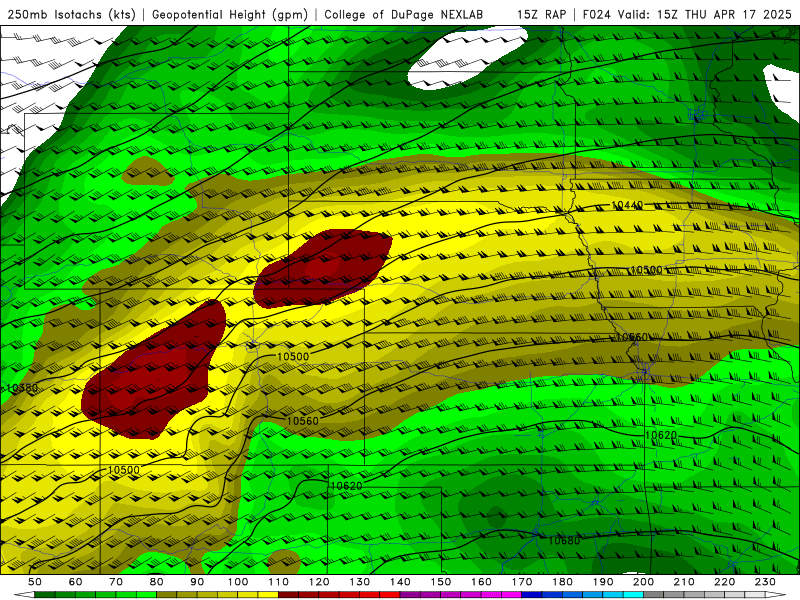
Task: Click the 50 label on the color scale
Action: pos(35,582)
